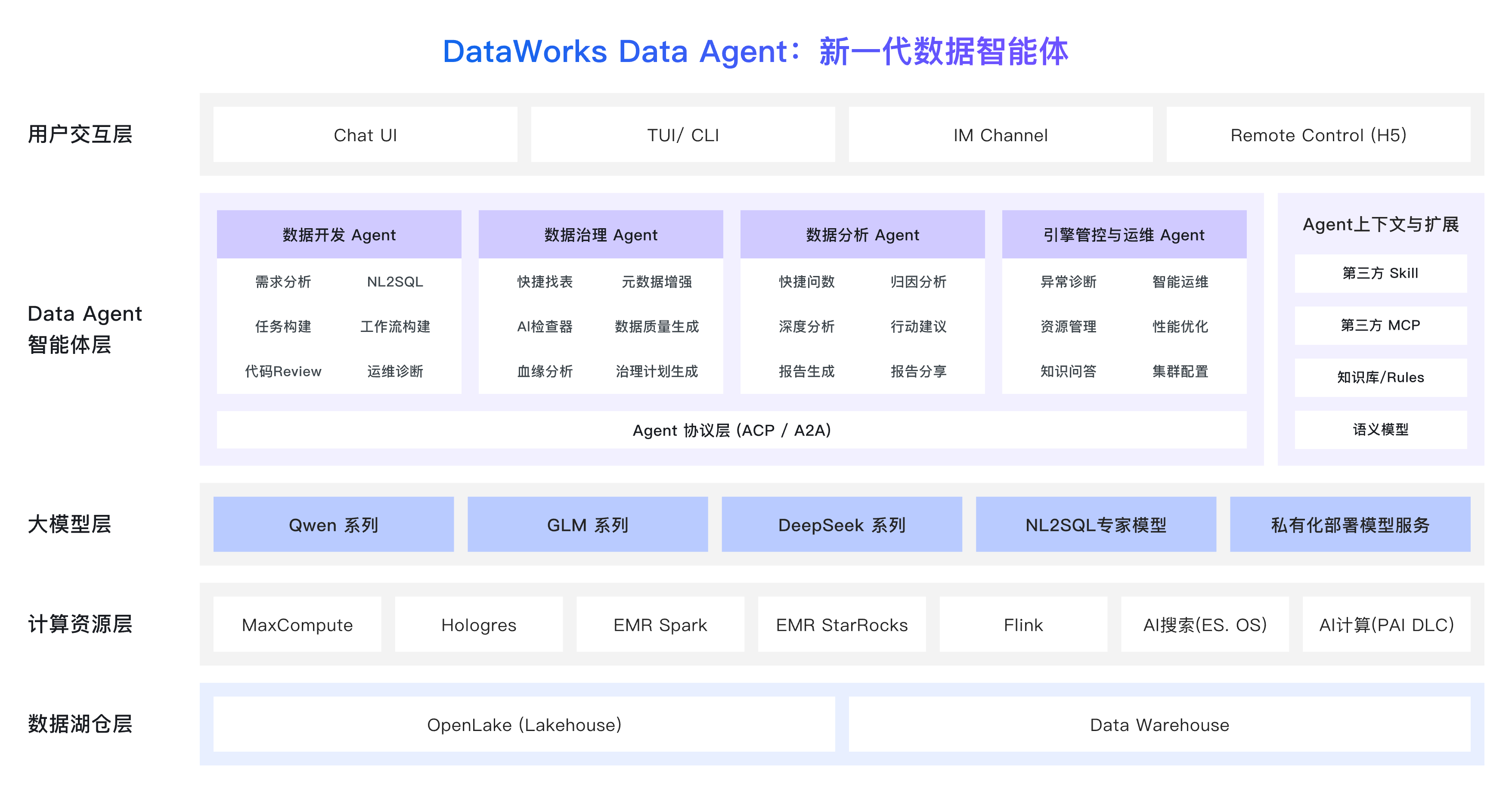1512x793 pixels.
Task: Select the 报告生成 item
Action: pyautogui.click(x=806, y=371)
